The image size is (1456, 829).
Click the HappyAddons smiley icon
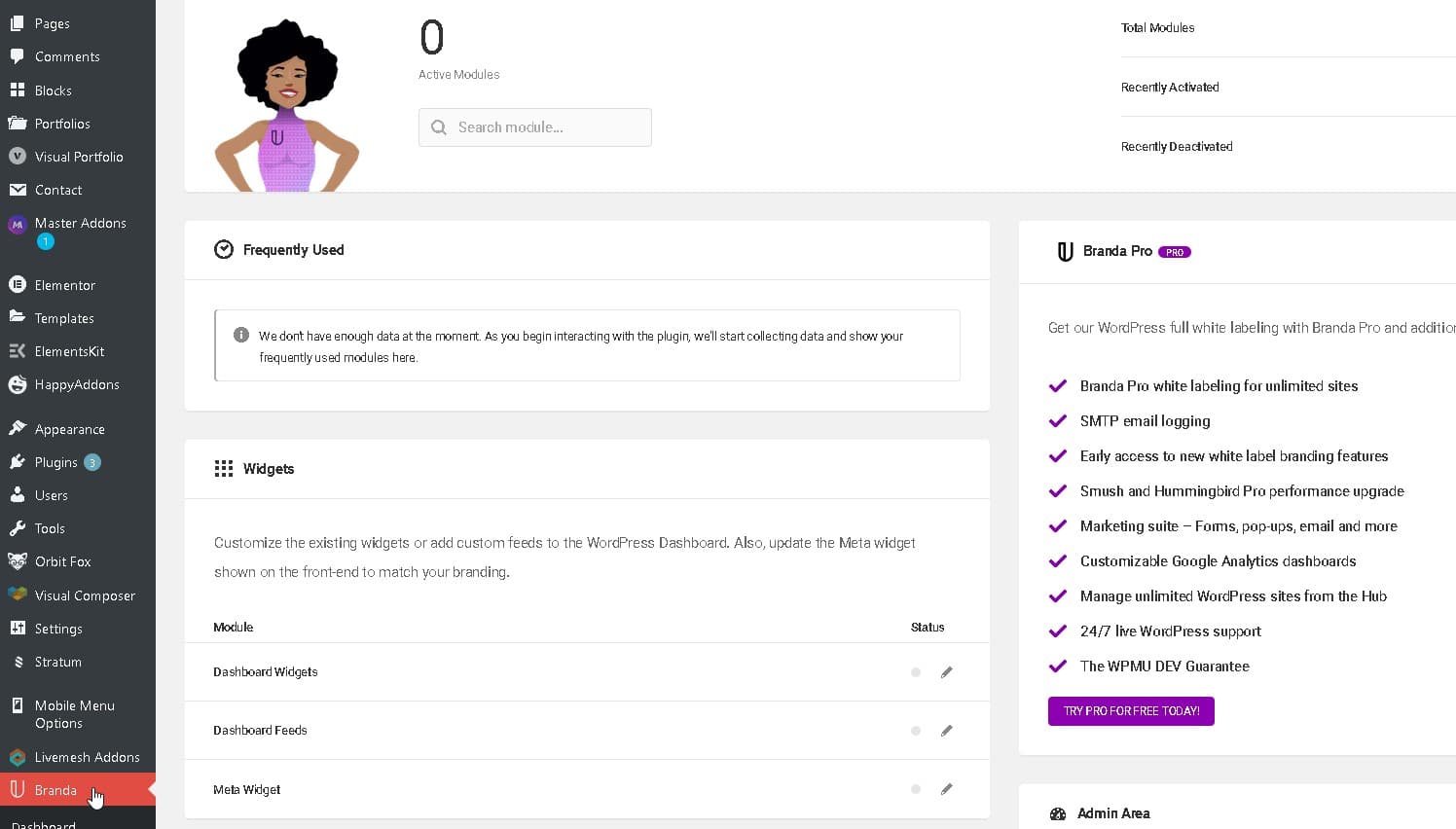click(x=18, y=384)
